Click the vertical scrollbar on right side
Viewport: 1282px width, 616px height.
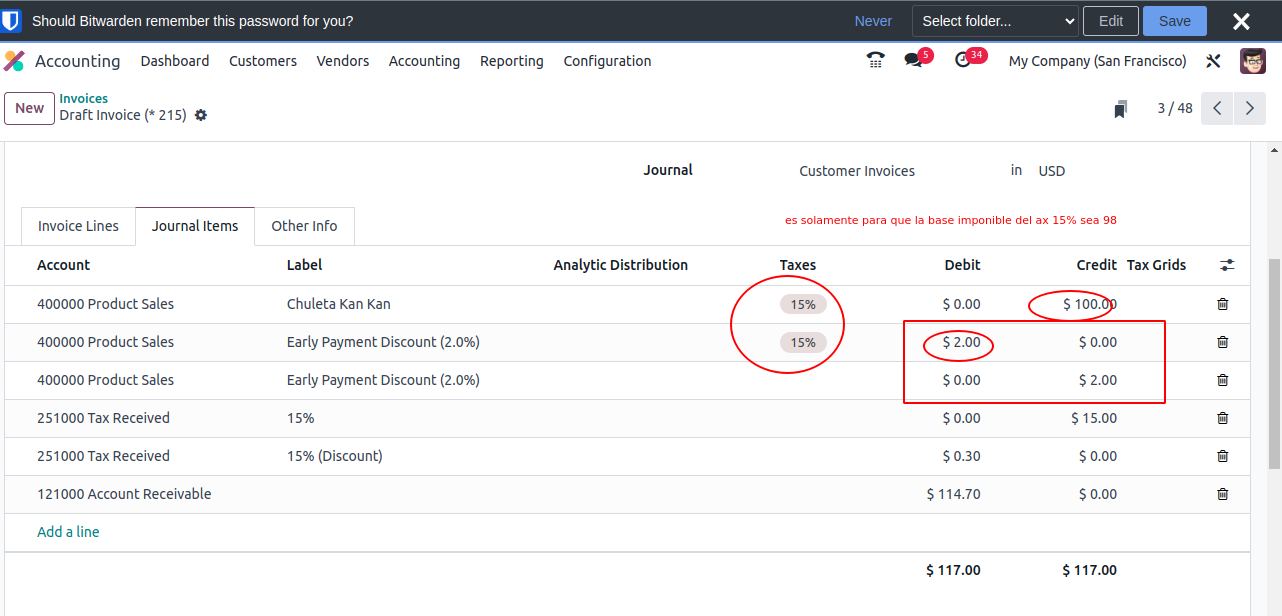[x=1273, y=360]
